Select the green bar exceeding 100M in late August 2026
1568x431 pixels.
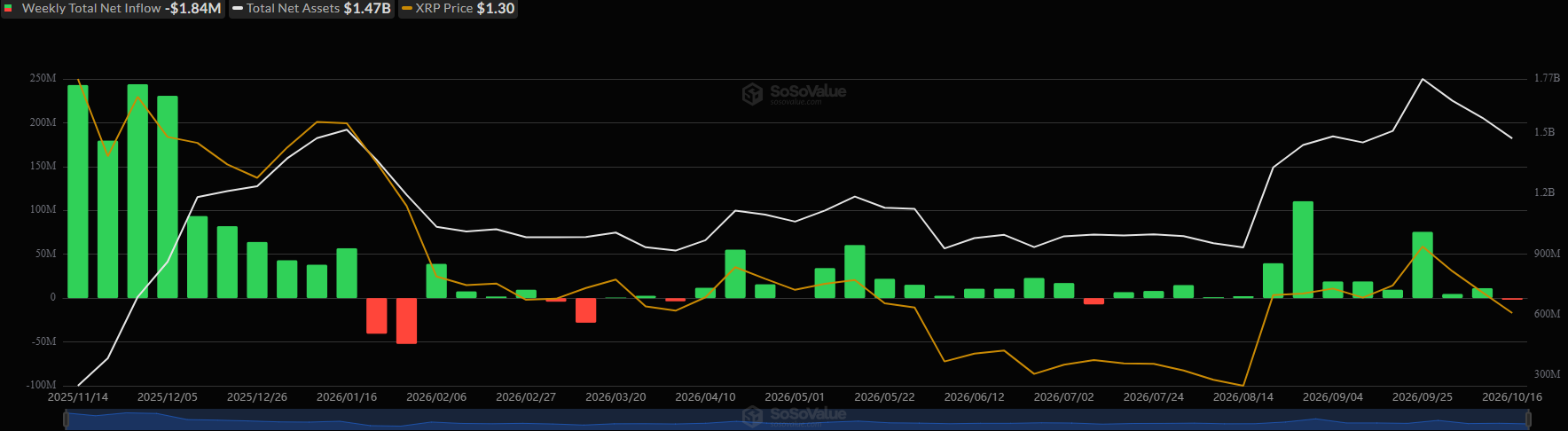(x=1303, y=250)
